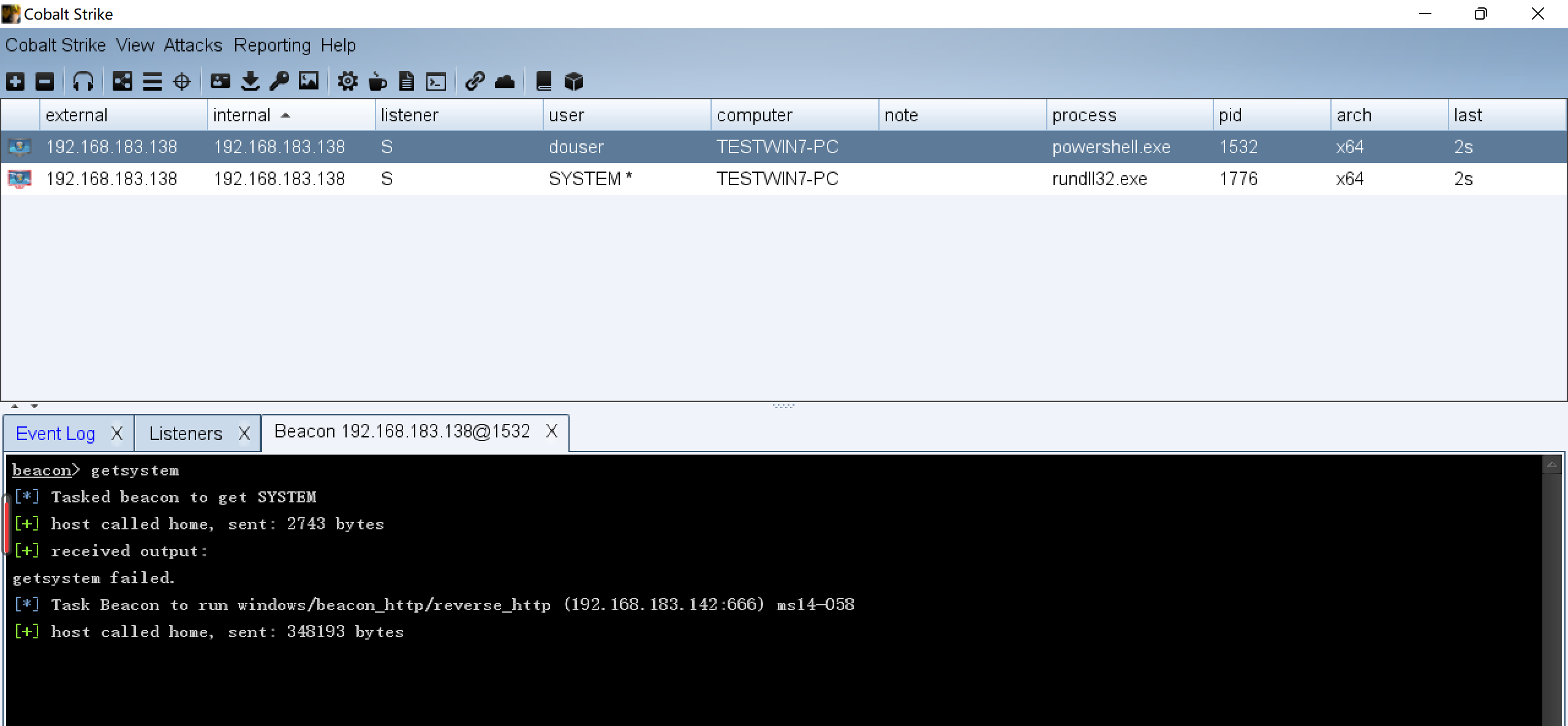Screen dimensions: 1568x726
Task: Host a file via chain link icon
Action: [x=475, y=81]
